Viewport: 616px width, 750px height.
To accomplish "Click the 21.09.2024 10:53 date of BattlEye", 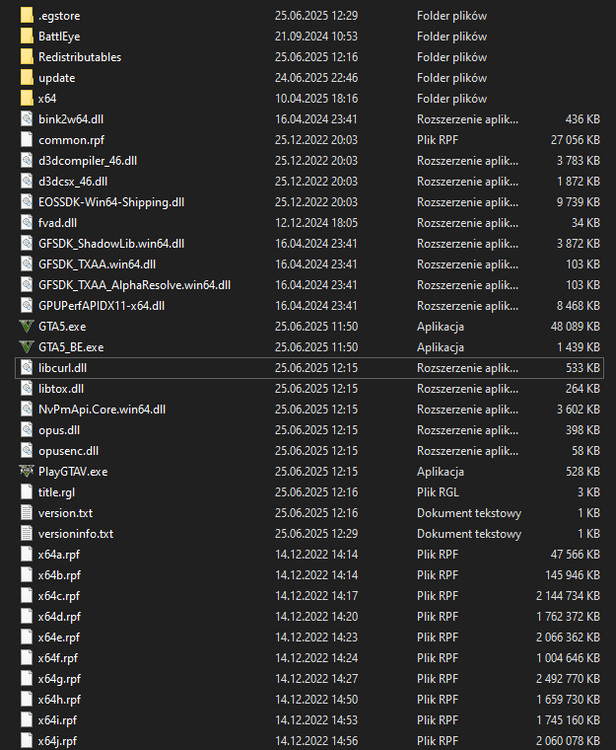I will pos(316,36).
